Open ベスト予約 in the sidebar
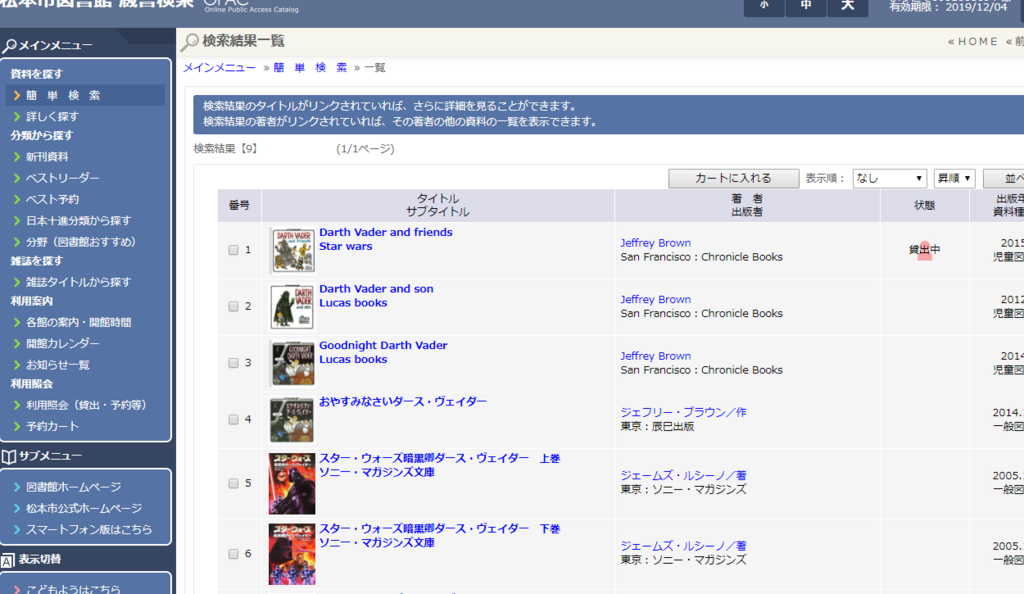Image resolution: width=1024 pixels, height=594 pixels. coord(52,199)
